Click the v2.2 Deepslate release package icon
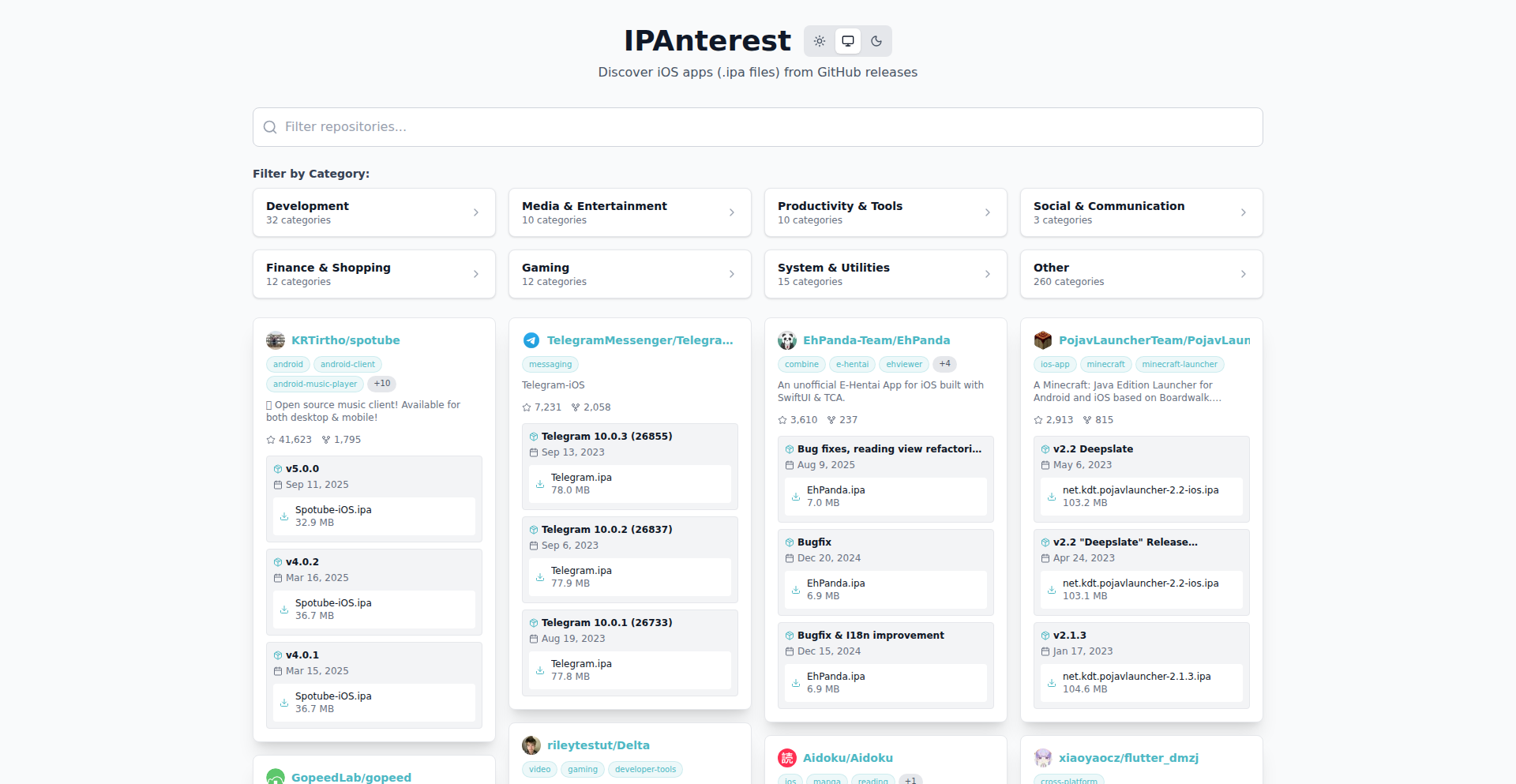 point(1045,449)
